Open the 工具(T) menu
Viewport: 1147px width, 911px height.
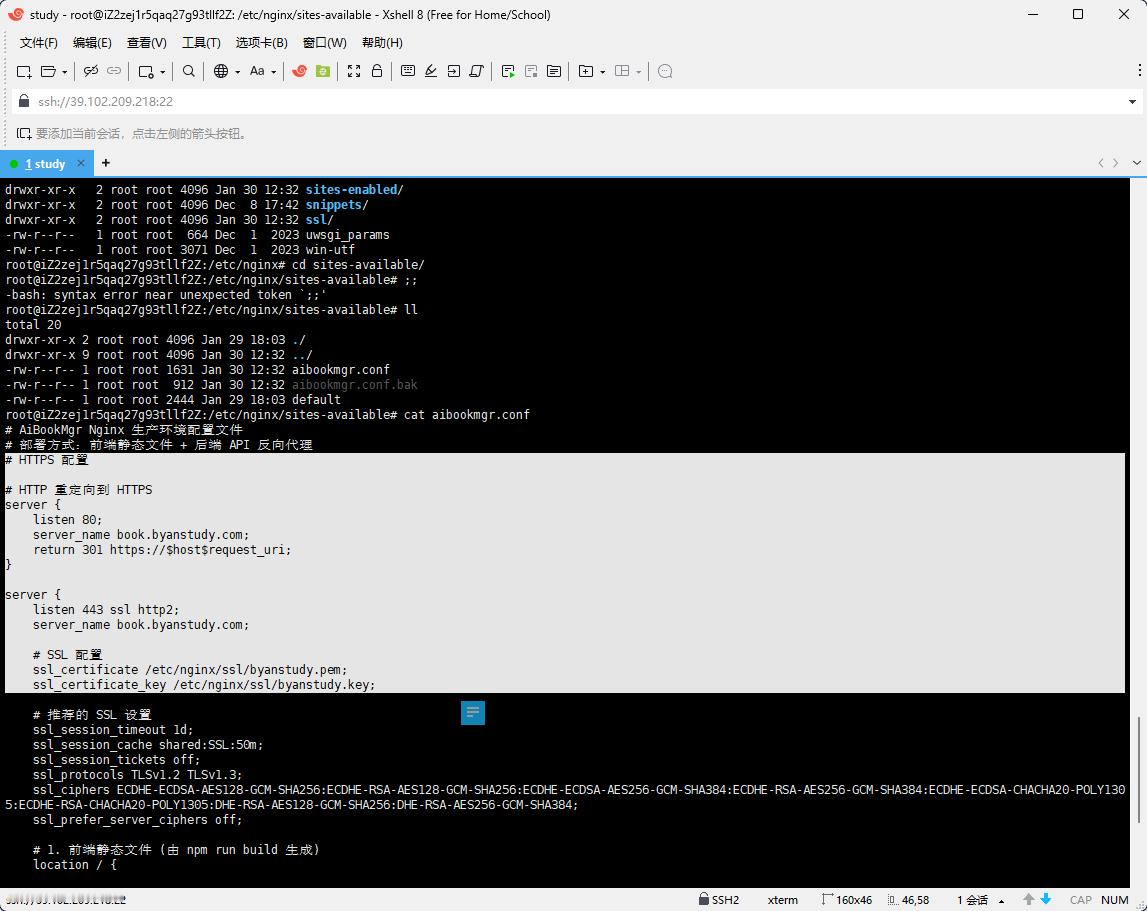coord(201,42)
